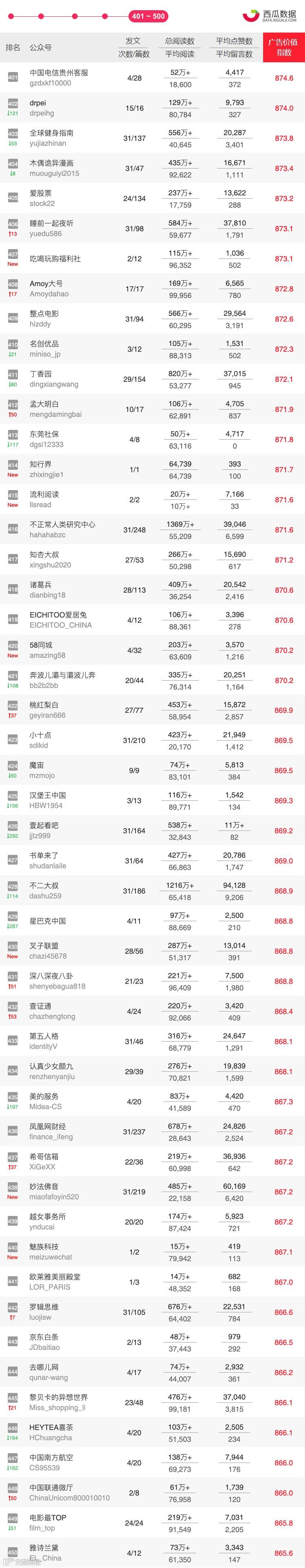The image size is (305, 1568).
Task: Click the 凤凰网财经 account name
Action: [48, 1126]
